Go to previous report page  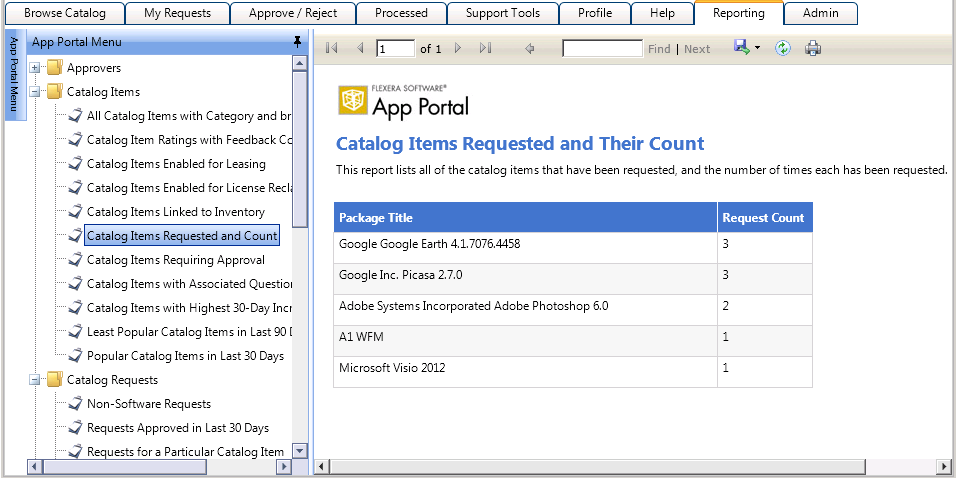click(360, 48)
